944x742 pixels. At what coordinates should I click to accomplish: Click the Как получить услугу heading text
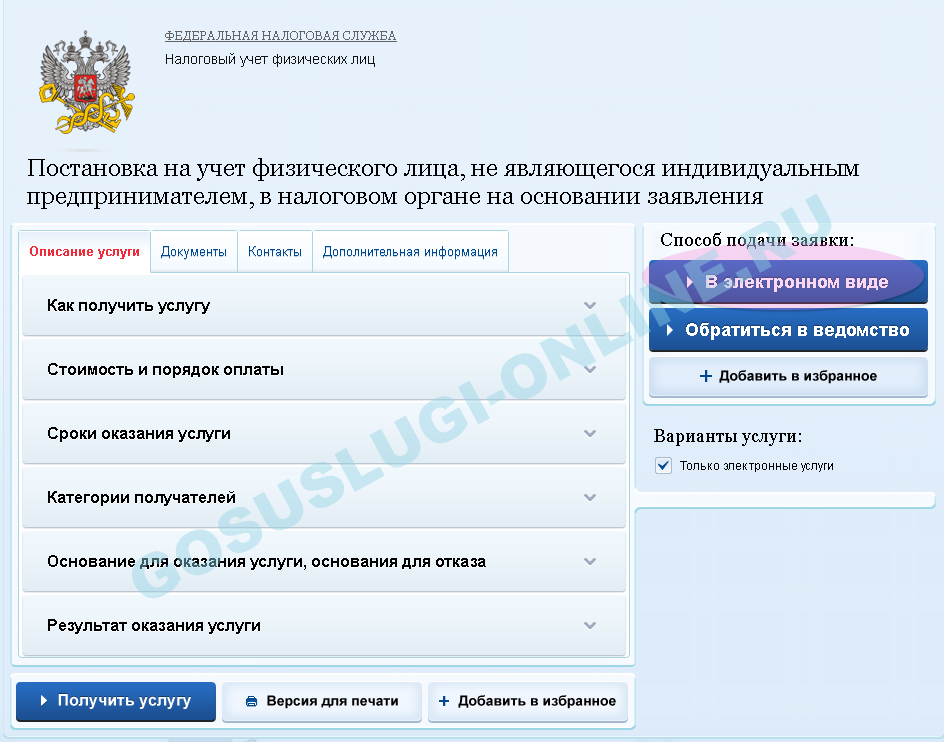pyautogui.click(x=128, y=306)
